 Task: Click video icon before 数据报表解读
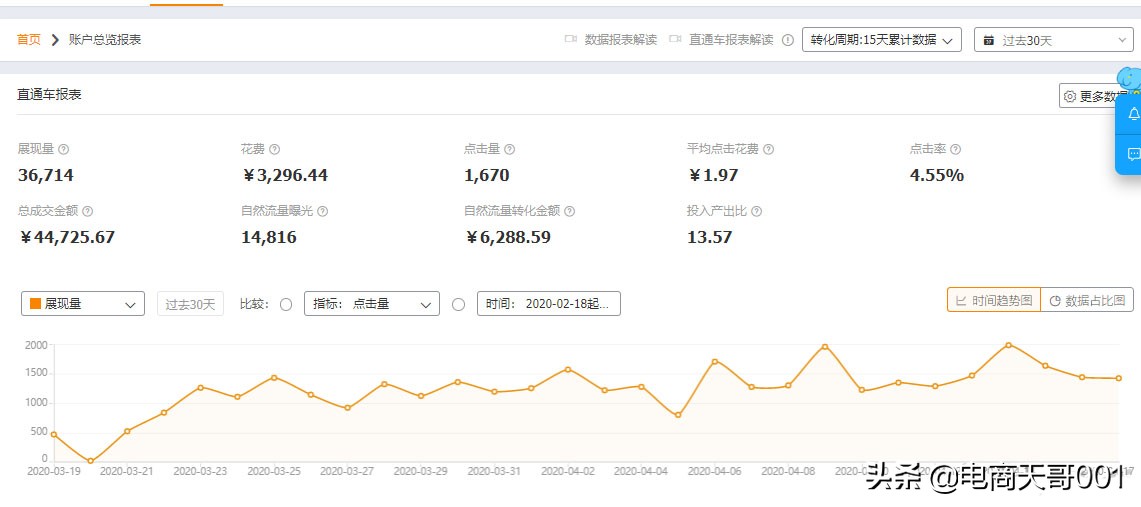pyautogui.click(x=571, y=39)
